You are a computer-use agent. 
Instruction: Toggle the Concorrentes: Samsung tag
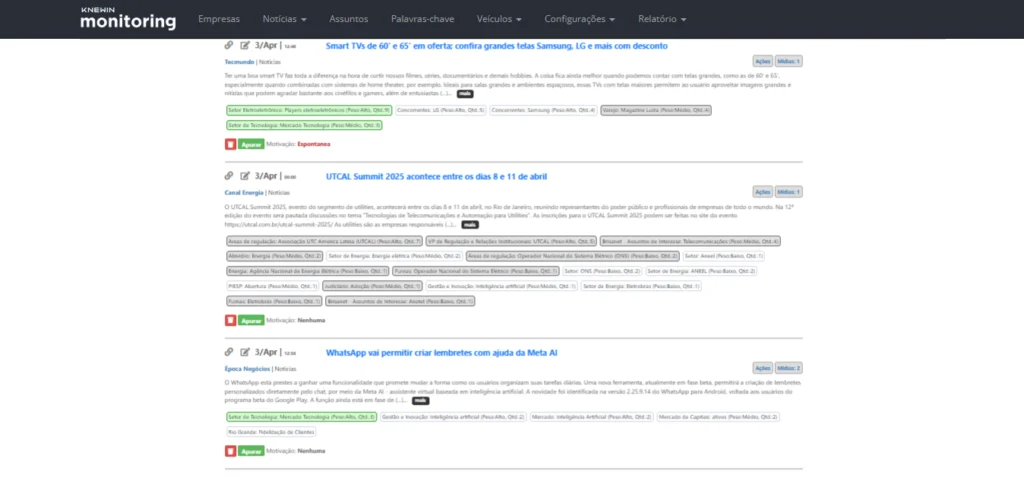click(543, 110)
